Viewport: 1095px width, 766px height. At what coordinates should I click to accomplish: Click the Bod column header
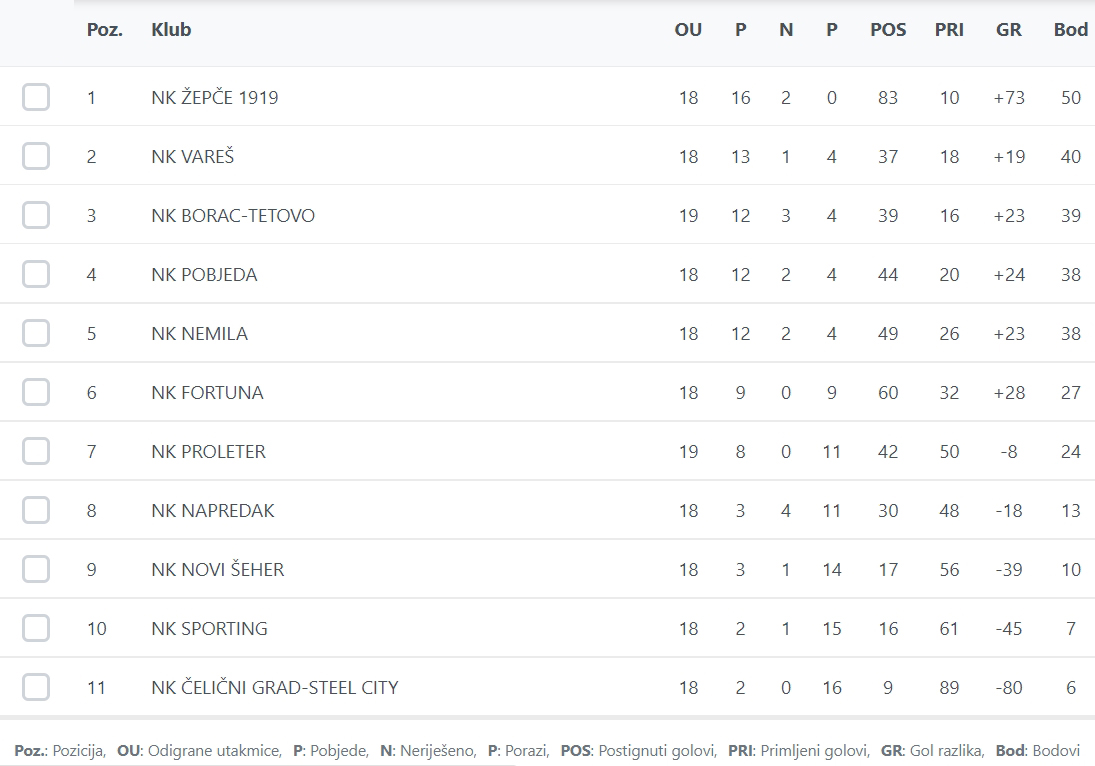(1070, 30)
